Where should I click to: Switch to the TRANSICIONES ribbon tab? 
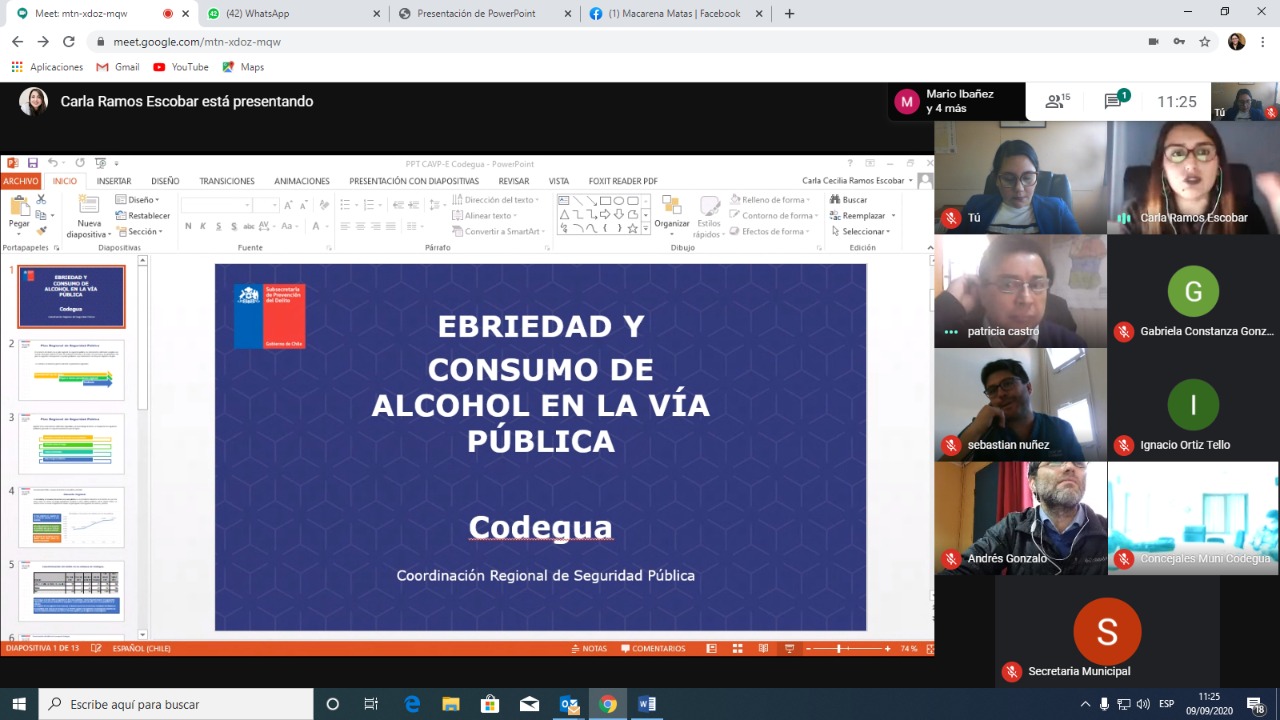[x=227, y=181]
